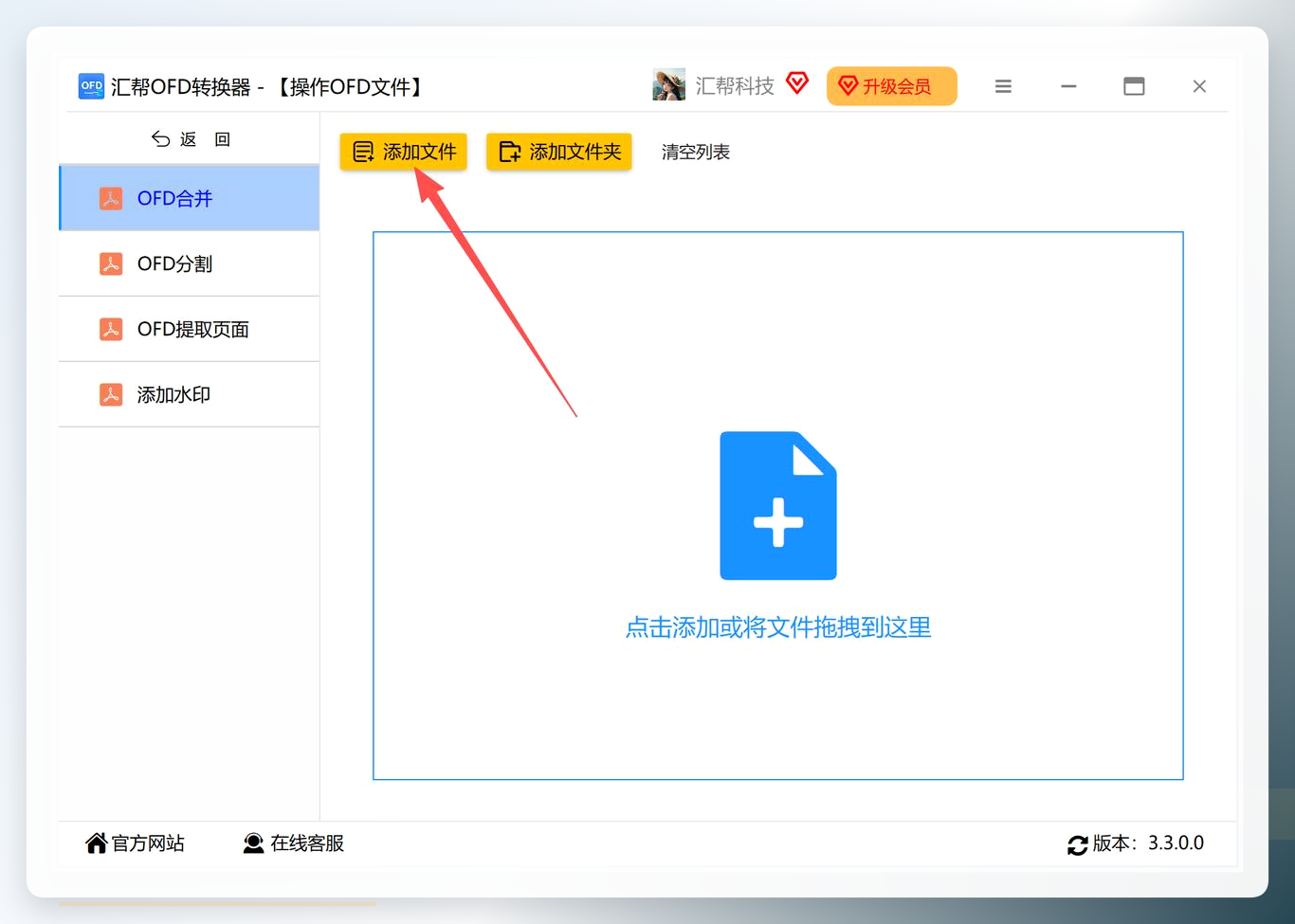1295x924 pixels.
Task: Go back using the 返回 button
Action: (x=191, y=139)
